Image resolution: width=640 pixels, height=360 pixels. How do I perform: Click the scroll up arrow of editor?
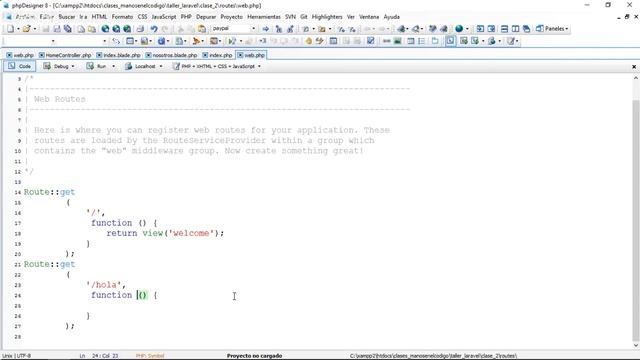(636, 78)
